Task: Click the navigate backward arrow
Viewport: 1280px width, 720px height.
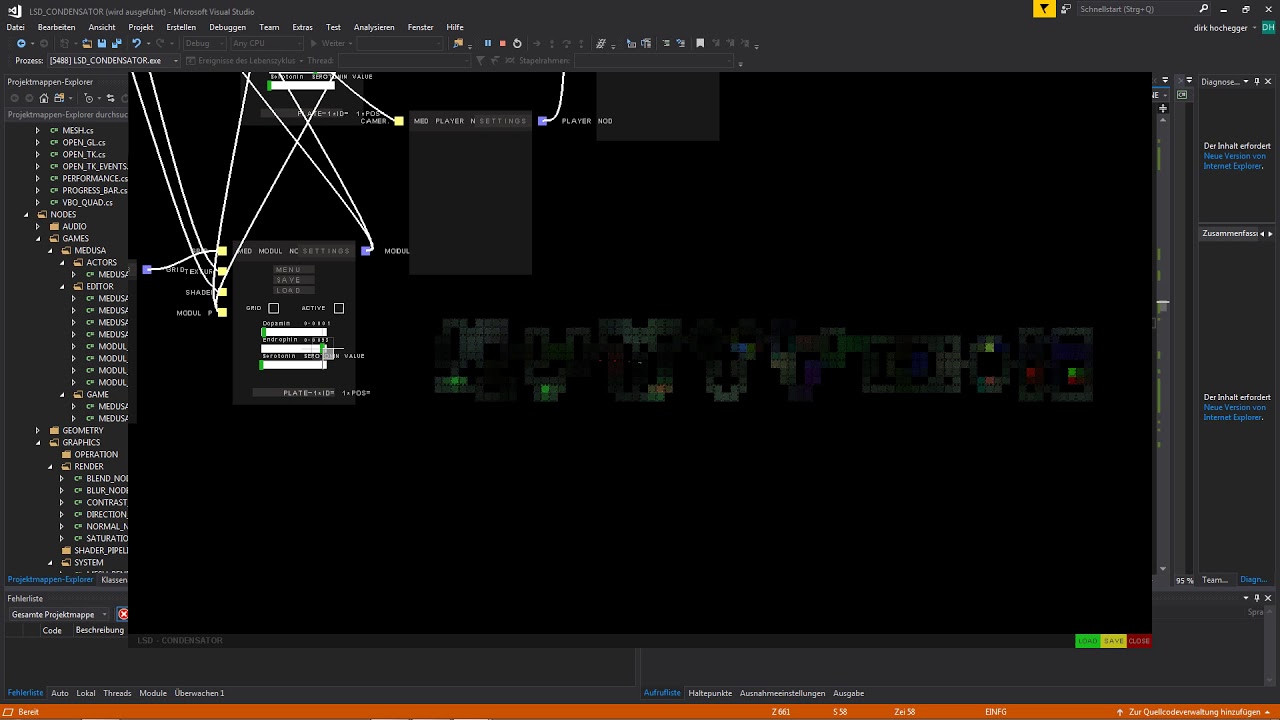Action: 21,44
